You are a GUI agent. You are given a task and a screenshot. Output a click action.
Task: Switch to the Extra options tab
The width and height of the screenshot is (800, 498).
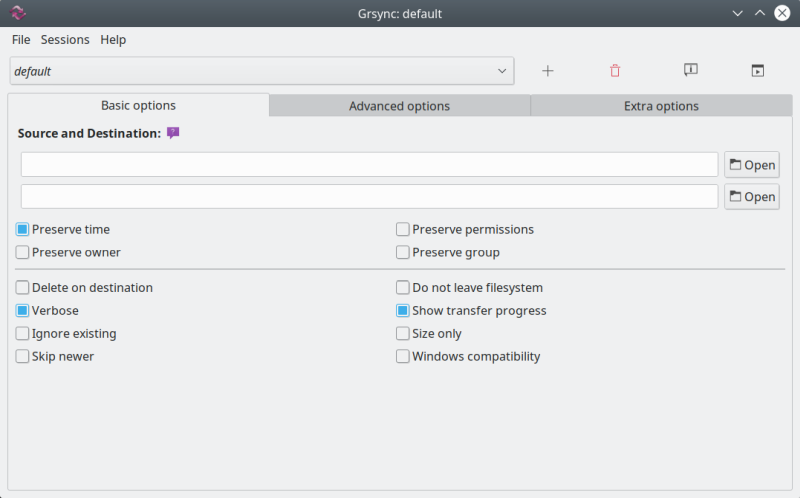click(661, 106)
